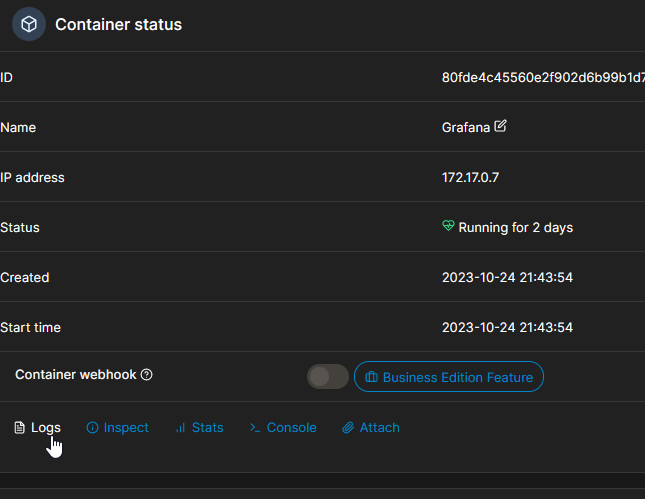Viewport: 645px width, 499px height.
Task: Open the container Console link
Action: click(283, 427)
